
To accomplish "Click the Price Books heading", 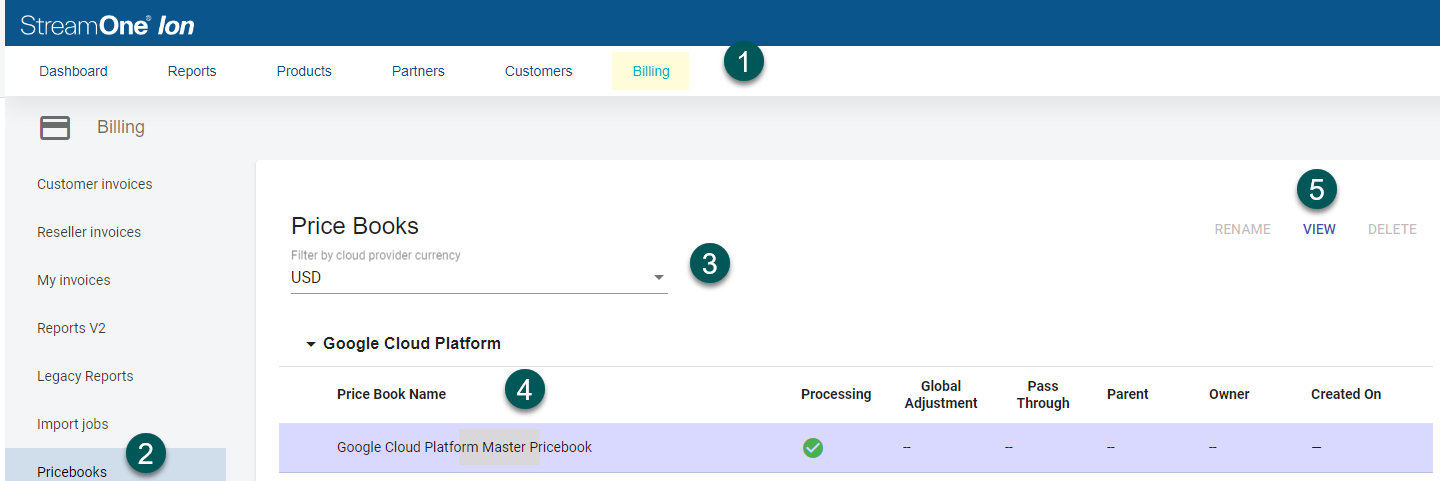I will point(355,226).
